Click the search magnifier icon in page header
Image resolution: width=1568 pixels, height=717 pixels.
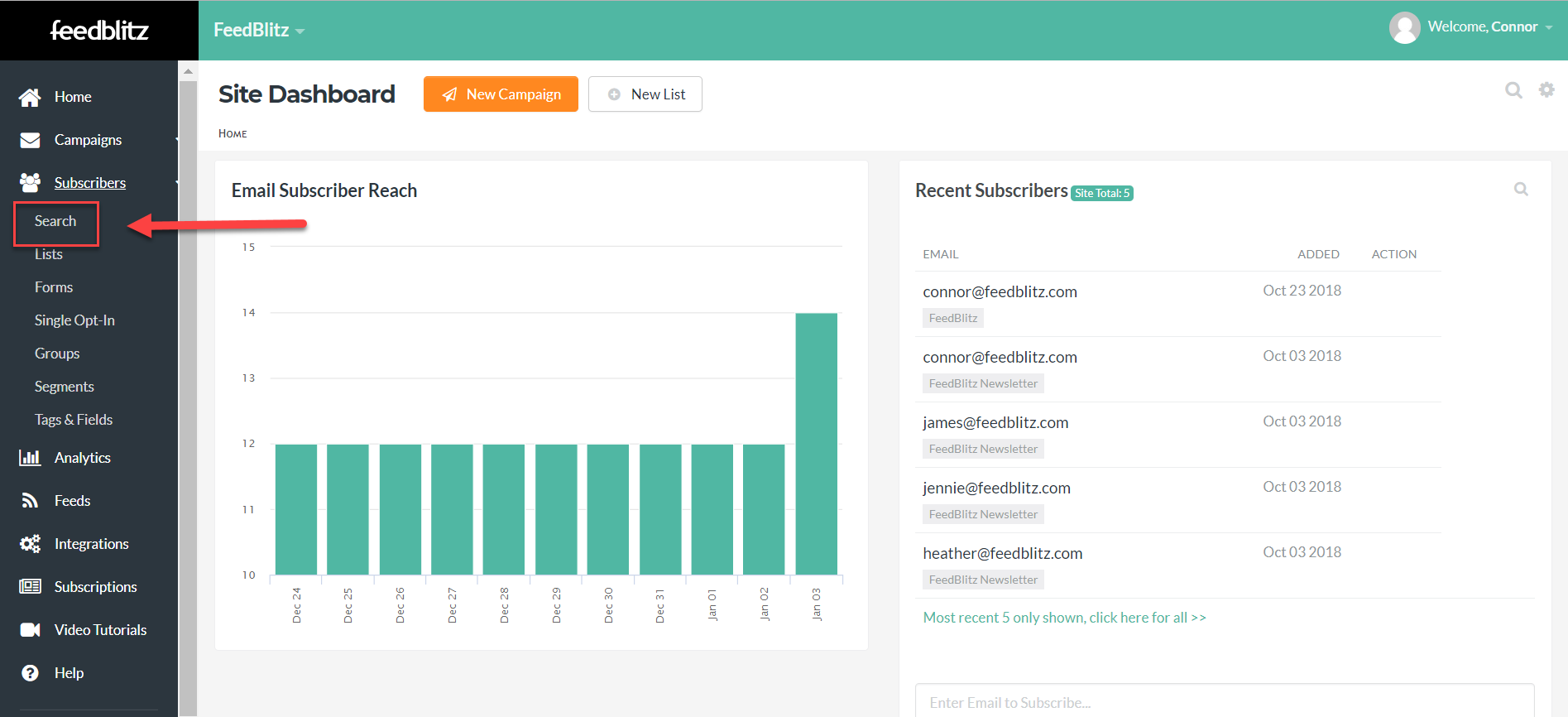[1513, 90]
